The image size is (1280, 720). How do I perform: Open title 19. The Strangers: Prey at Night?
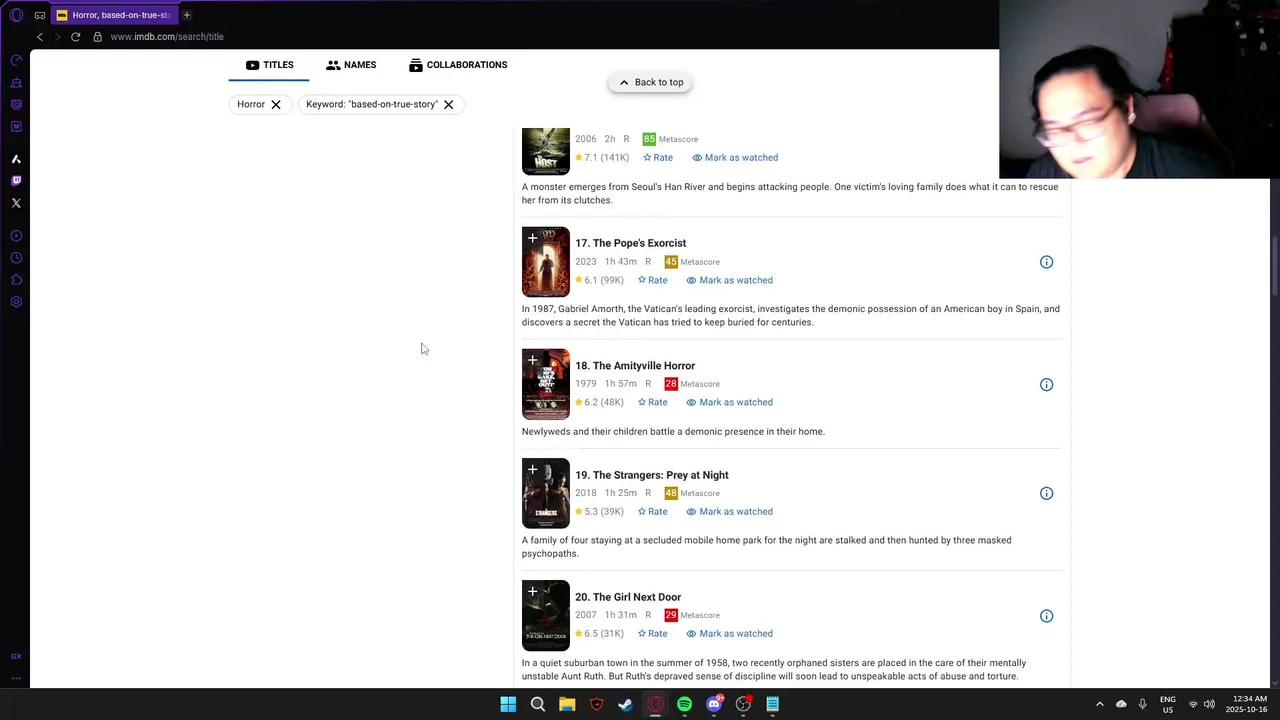[652, 475]
